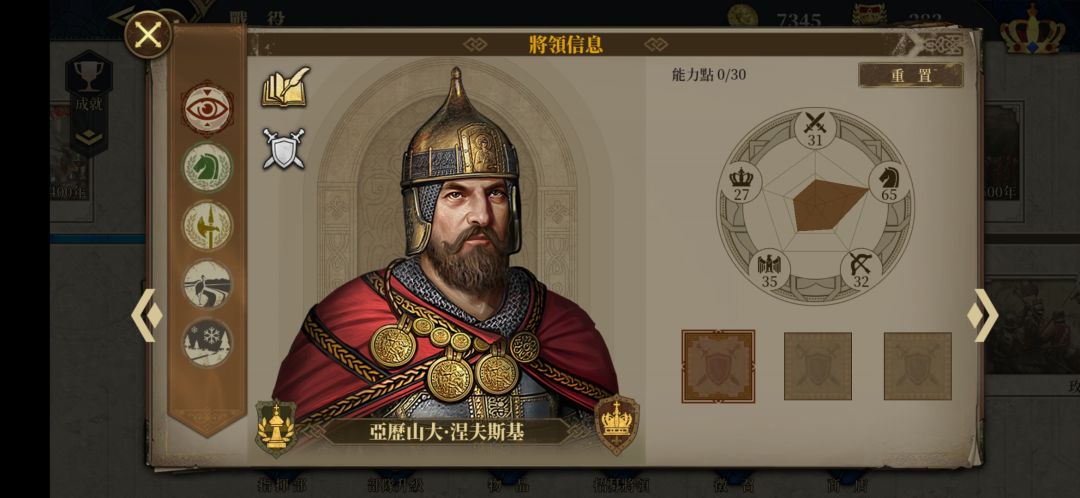Image resolution: width=1080 pixels, height=498 pixels.
Task: Tap the horse cavalry stat 65
Action: pos(889,183)
